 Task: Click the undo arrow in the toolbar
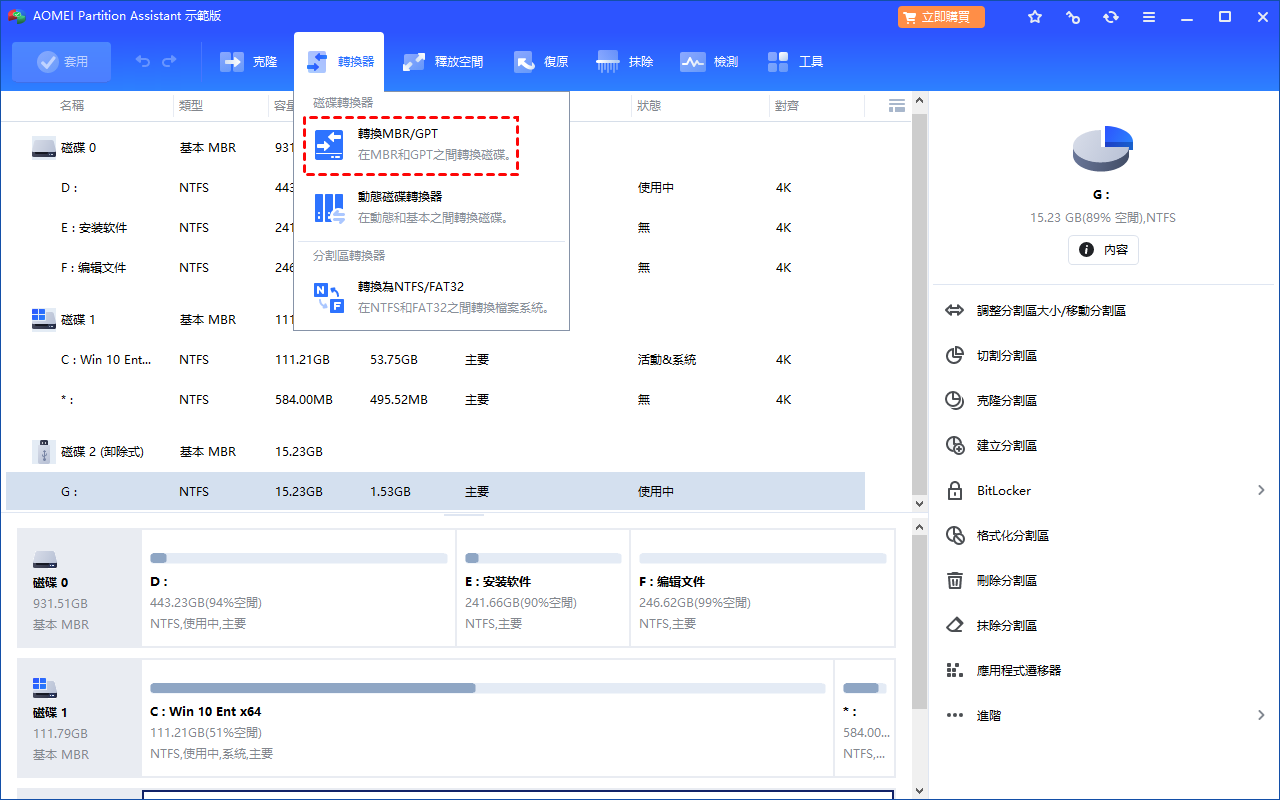click(x=143, y=62)
